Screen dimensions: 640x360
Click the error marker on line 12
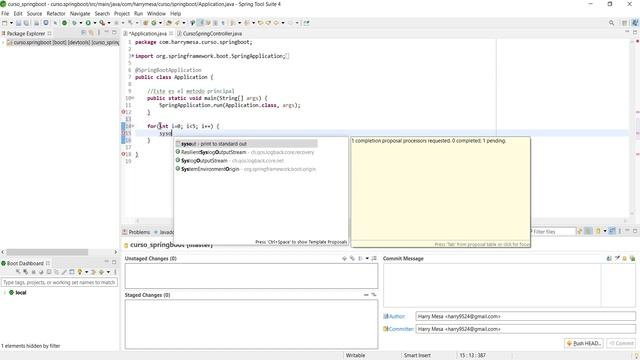point(123,112)
